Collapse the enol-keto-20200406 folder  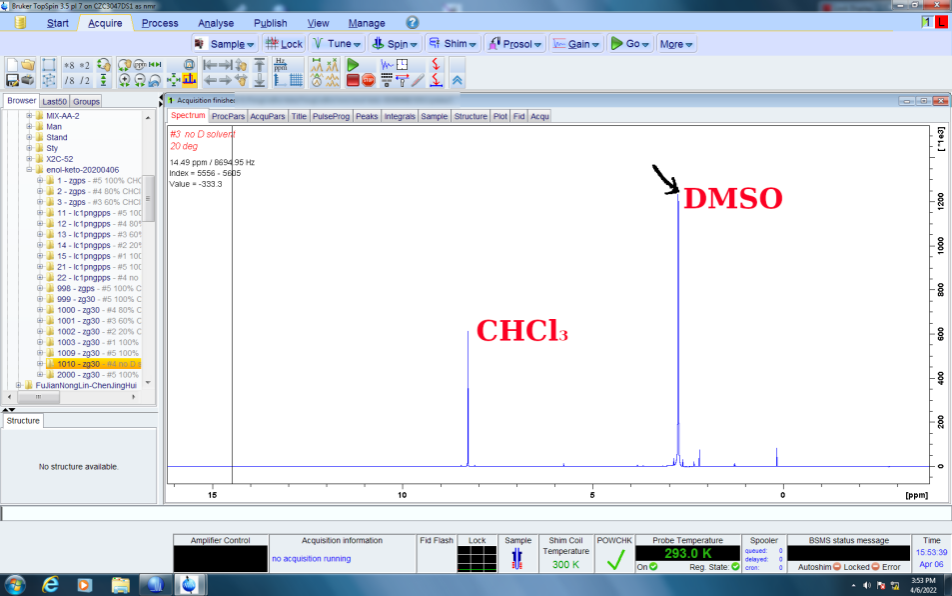(x=30, y=170)
